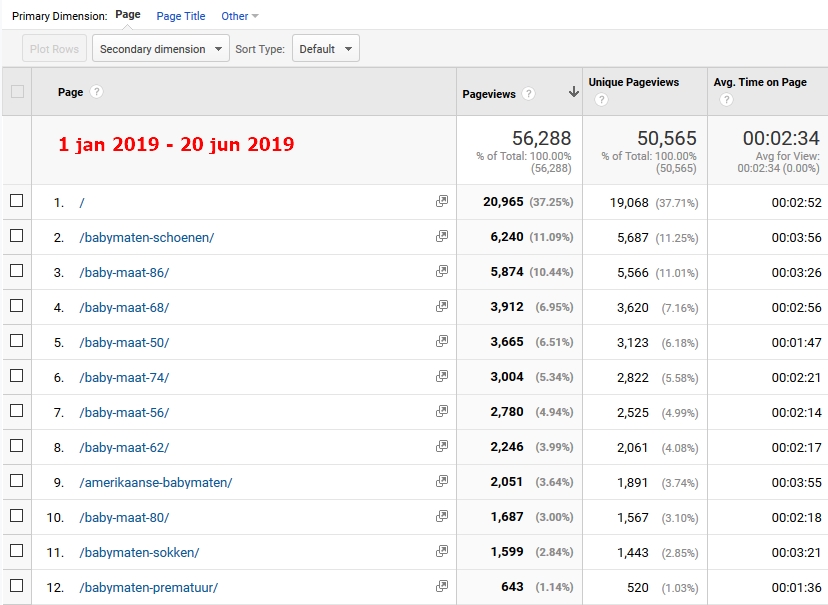Select checkbox for /babymaten-sokken/ row
The image size is (828, 605).
point(17,551)
